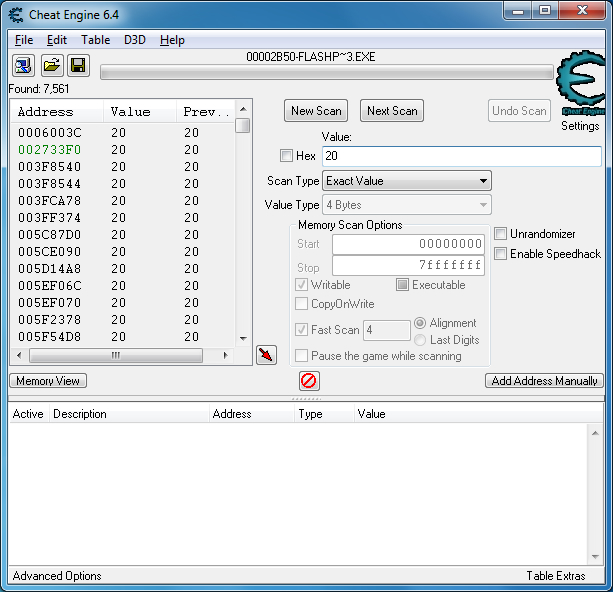
Task: Click the results list horizontal scrollbar thumb
Action: 116,355
